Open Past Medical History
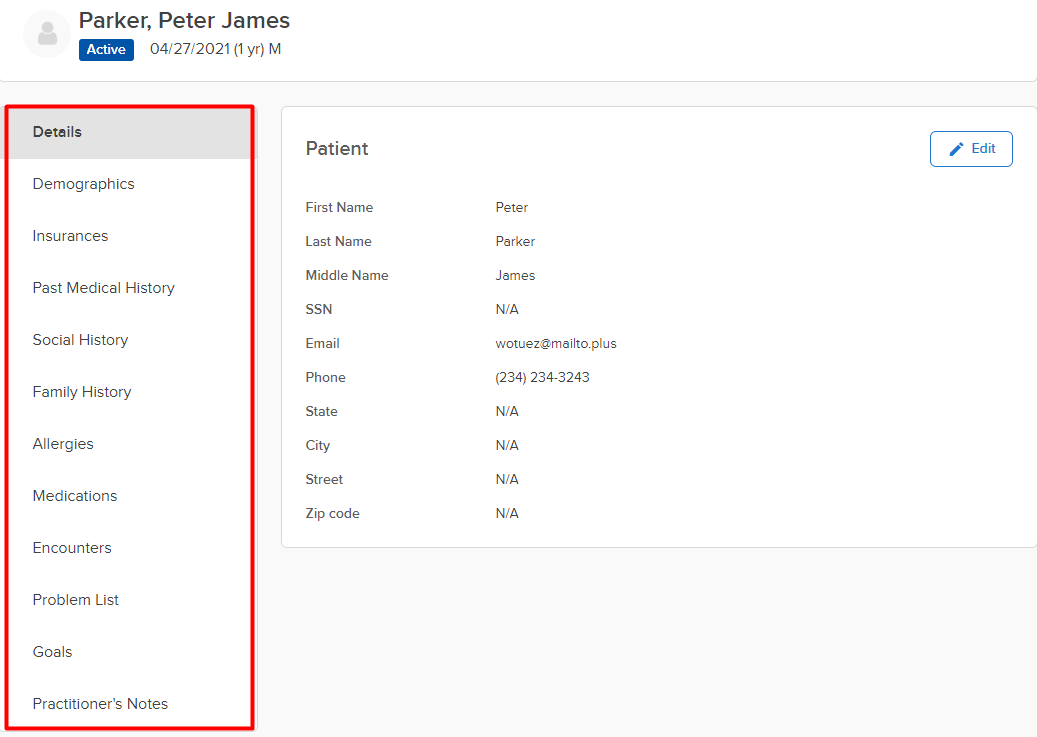Viewport: 1037px width, 737px height. (x=103, y=288)
